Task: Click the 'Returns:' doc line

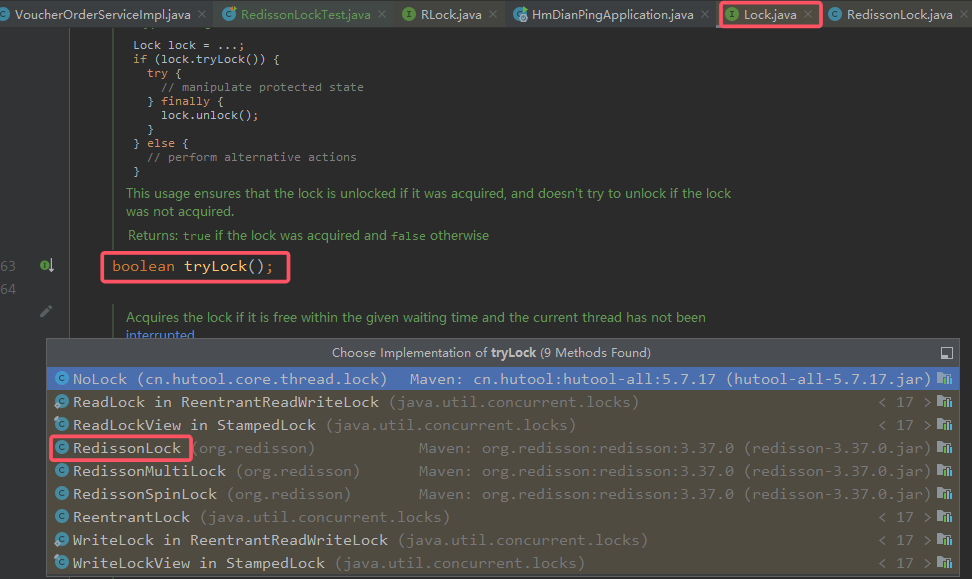Action: (308, 236)
